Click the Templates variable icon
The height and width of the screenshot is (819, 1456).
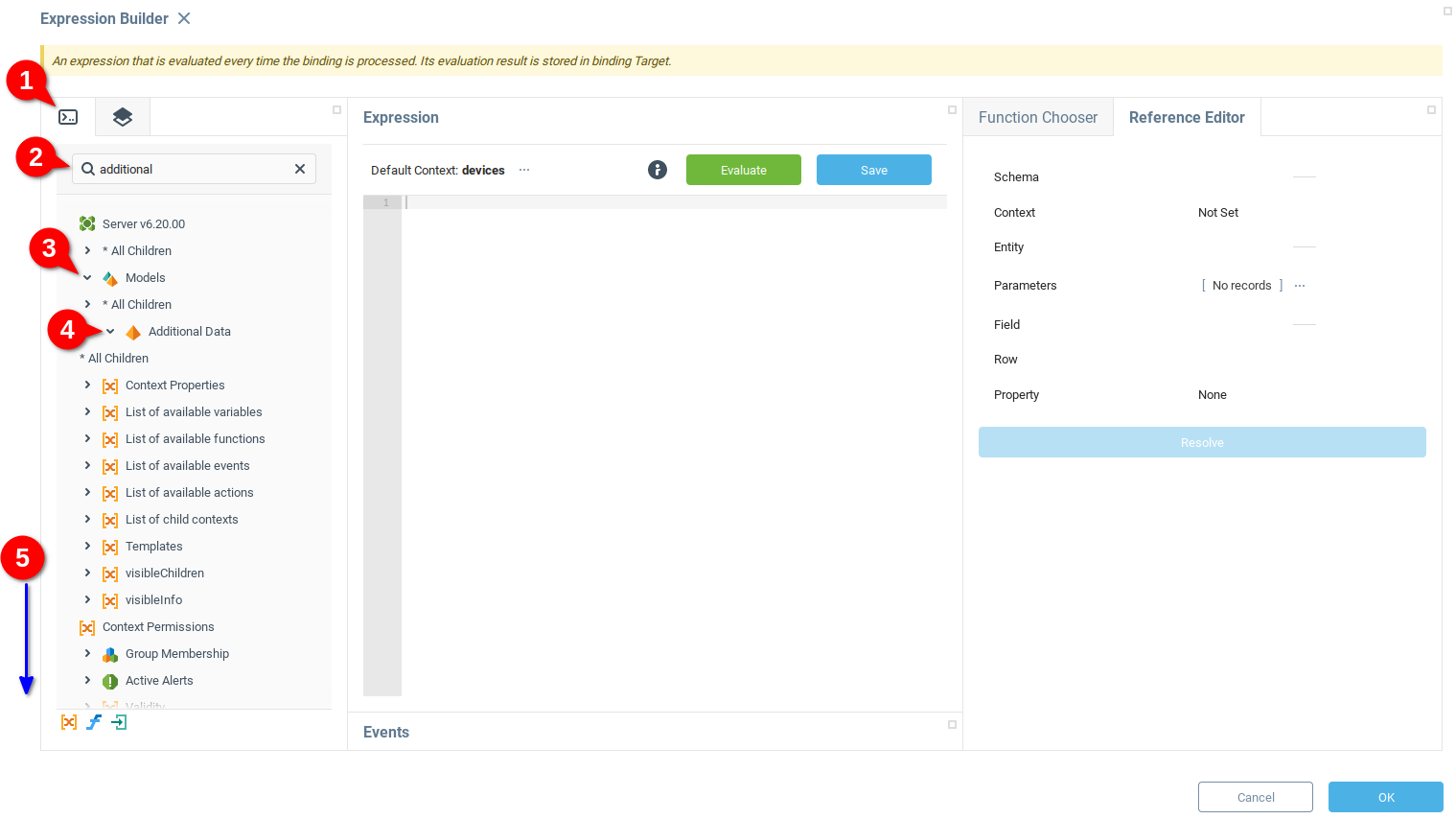[110, 547]
